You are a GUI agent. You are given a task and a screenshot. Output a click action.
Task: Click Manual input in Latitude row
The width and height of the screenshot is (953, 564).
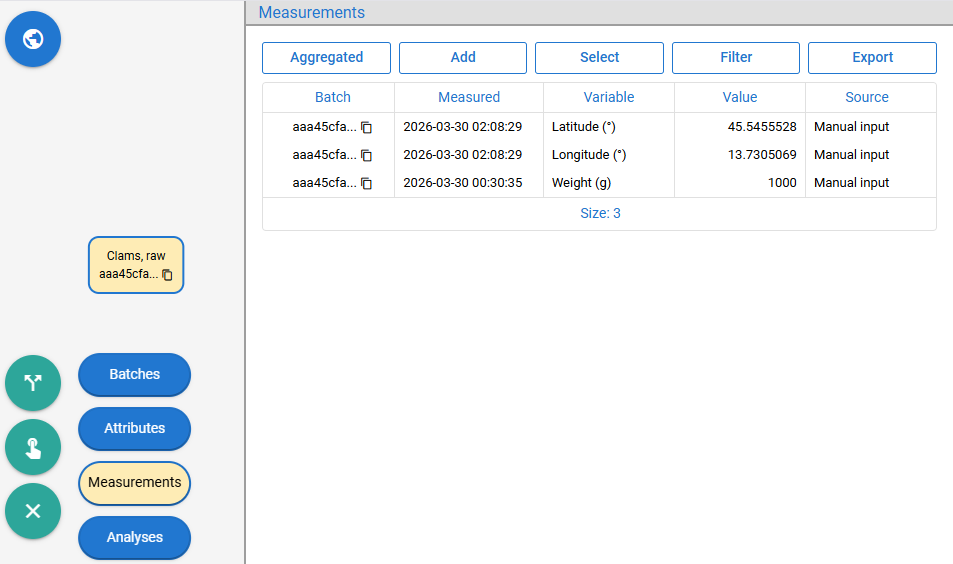pyautogui.click(x=852, y=127)
